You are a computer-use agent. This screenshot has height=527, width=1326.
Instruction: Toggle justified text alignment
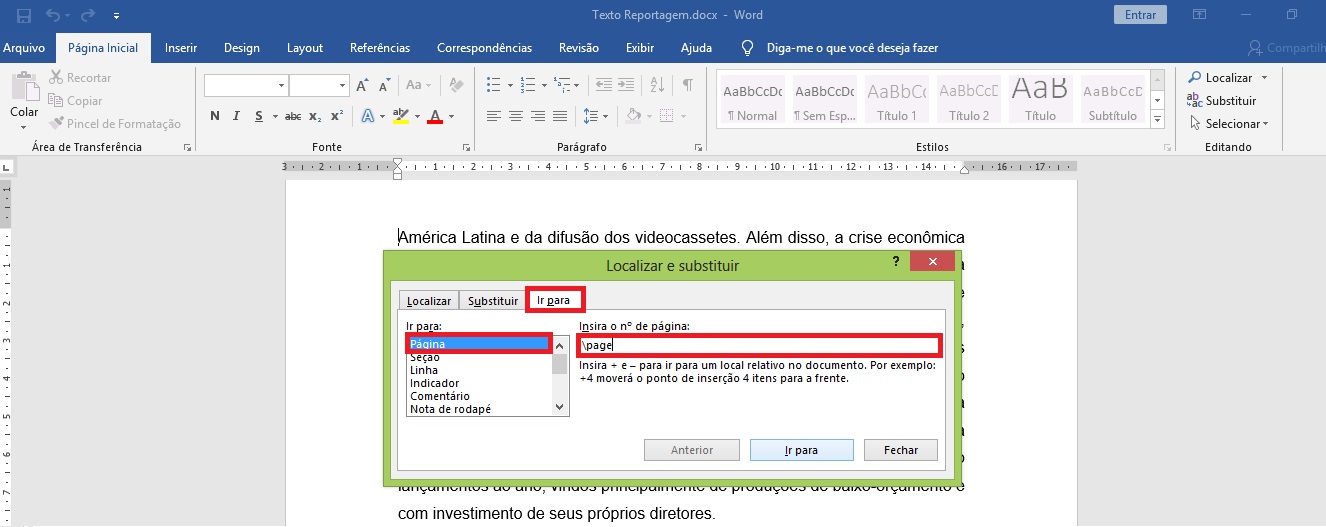click(560, 116)
